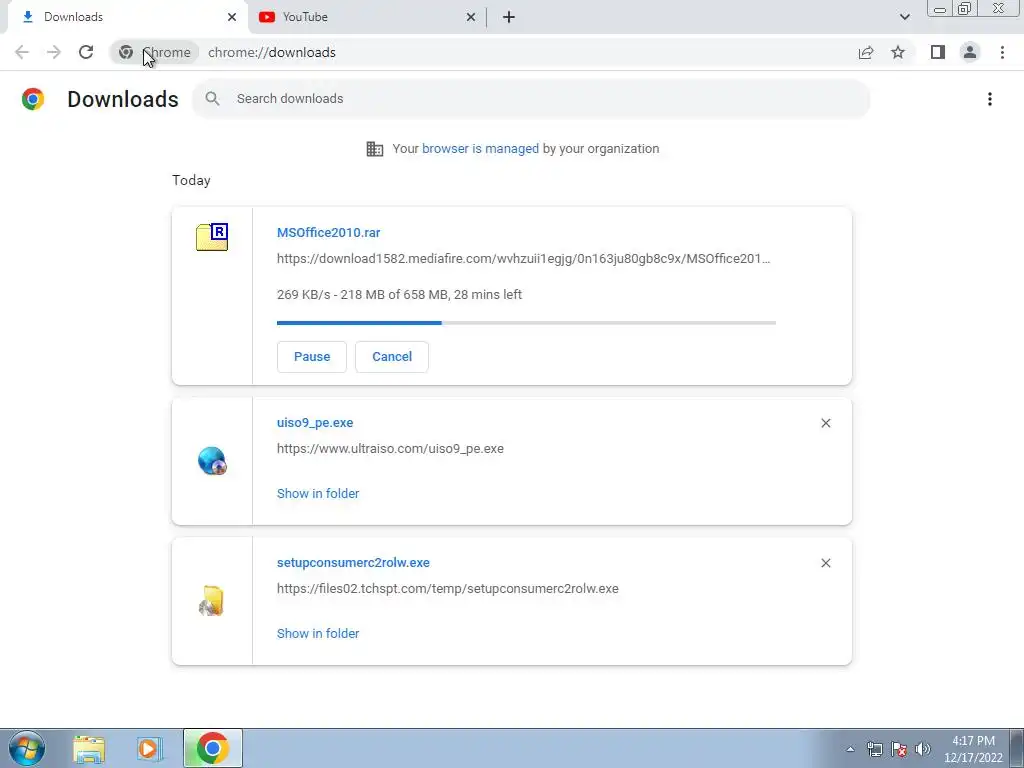Show uiso9_pe.exe in folder

(x=318, y=494)
